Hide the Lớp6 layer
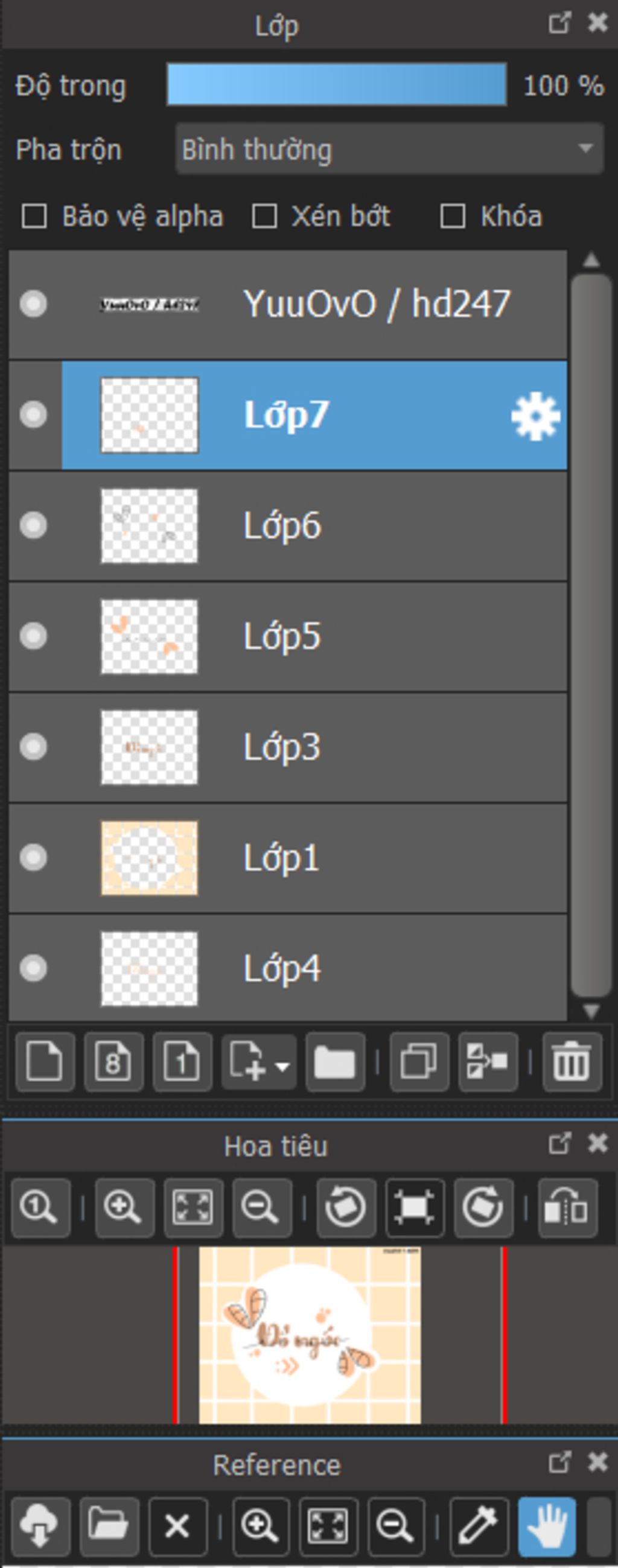 (33, 525)
